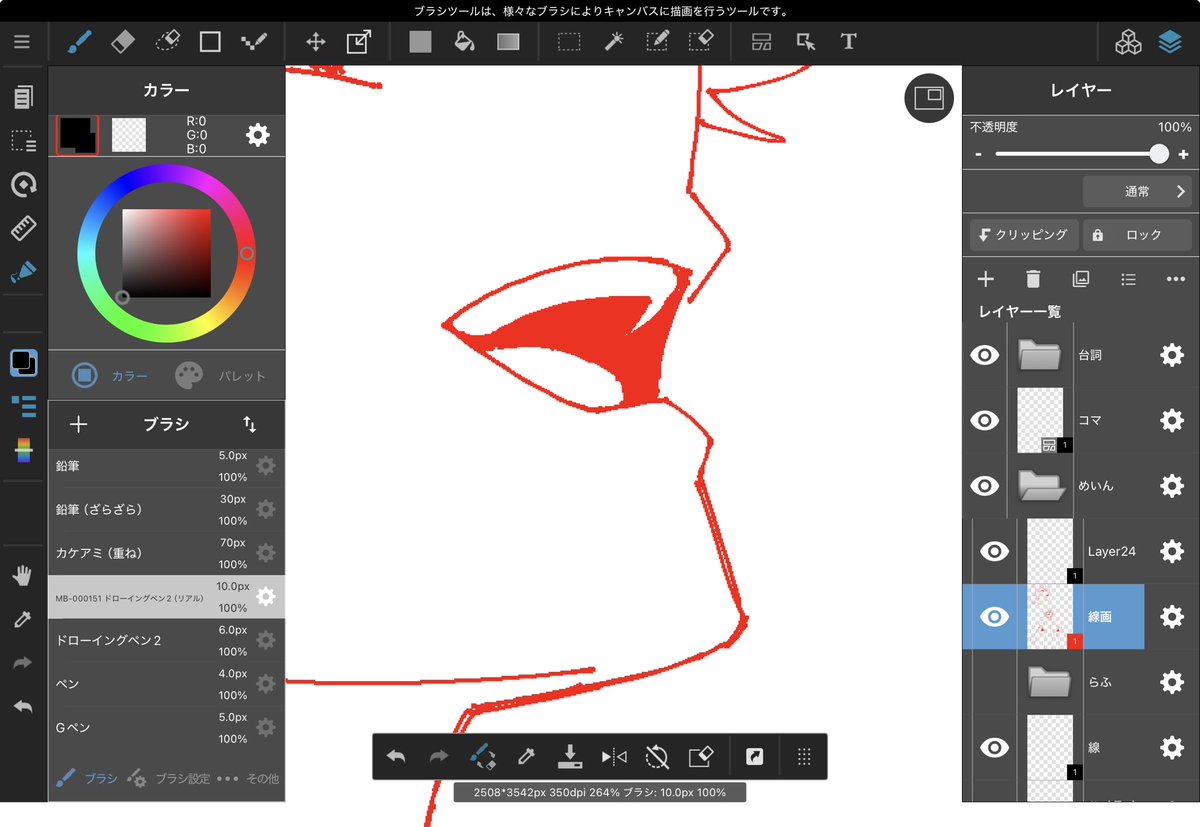The width and height of the screenshot is (1200, 827).
Task: Open settings for らふ folder
Action: (1171, 682)
